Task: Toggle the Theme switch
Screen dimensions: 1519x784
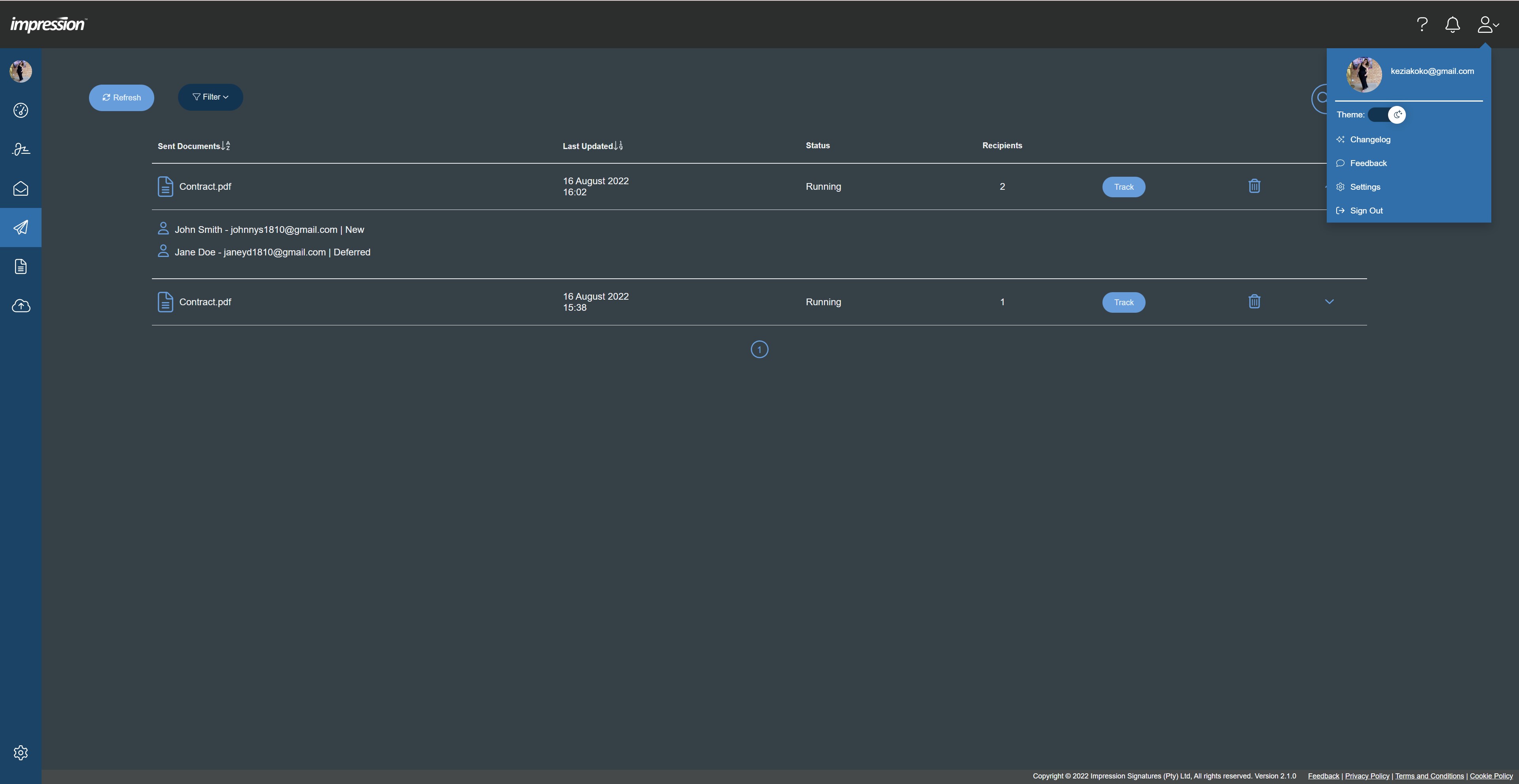Action: pos(1386,114)
